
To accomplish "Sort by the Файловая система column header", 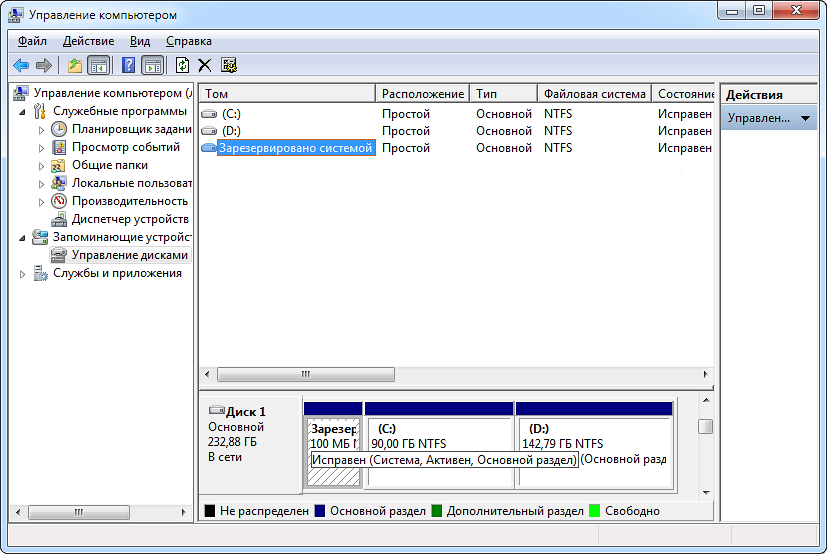I will pos(594,94).
